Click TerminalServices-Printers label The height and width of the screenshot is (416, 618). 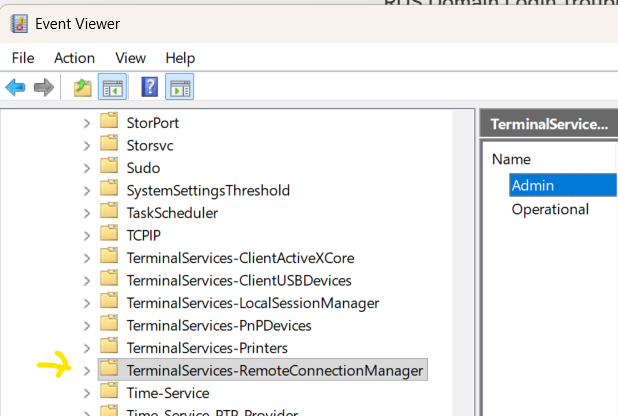[207, 348]
